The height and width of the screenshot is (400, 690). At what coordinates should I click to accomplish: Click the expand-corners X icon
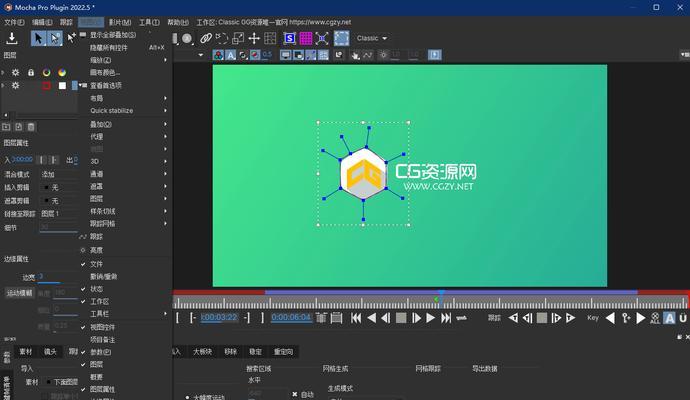coord(322,38)
